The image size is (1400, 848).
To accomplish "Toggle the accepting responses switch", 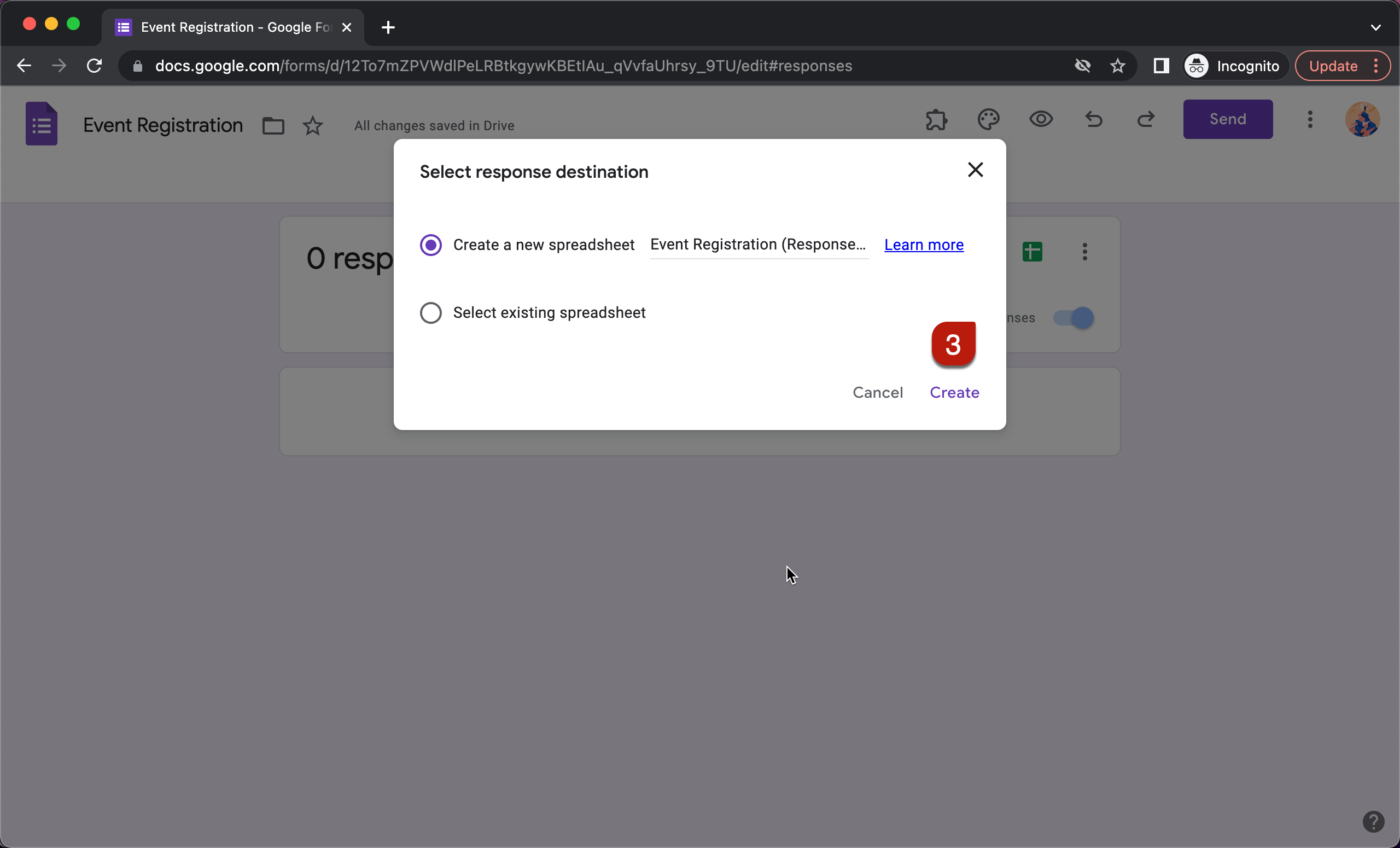I will [1073, 318].
